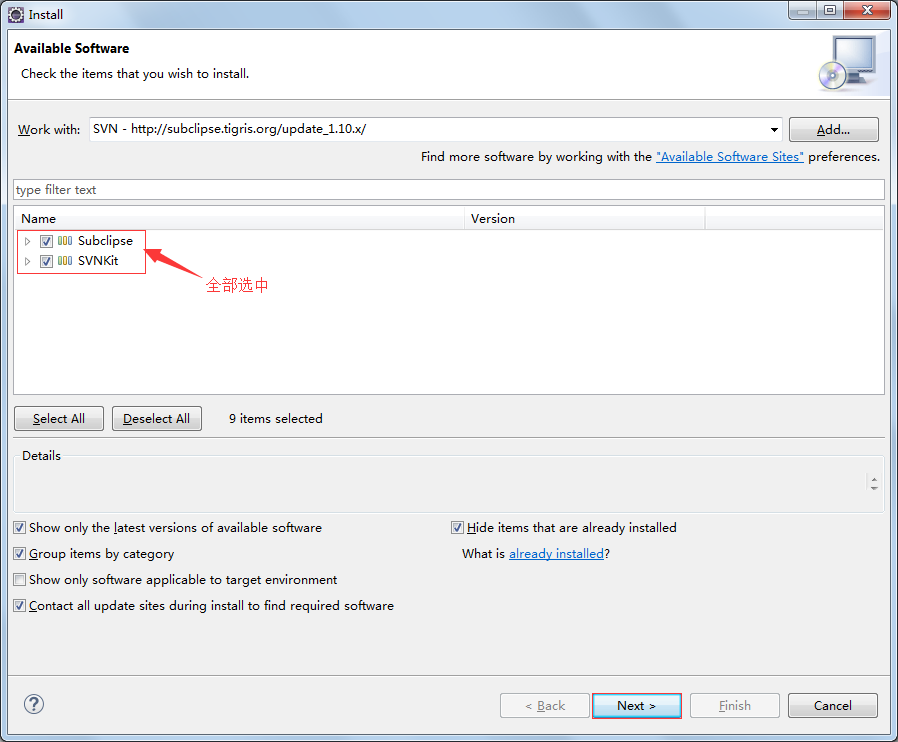This screenshot has height=742, width=898.
Task: Click the Deselect All button
Action: coord(156,419)
